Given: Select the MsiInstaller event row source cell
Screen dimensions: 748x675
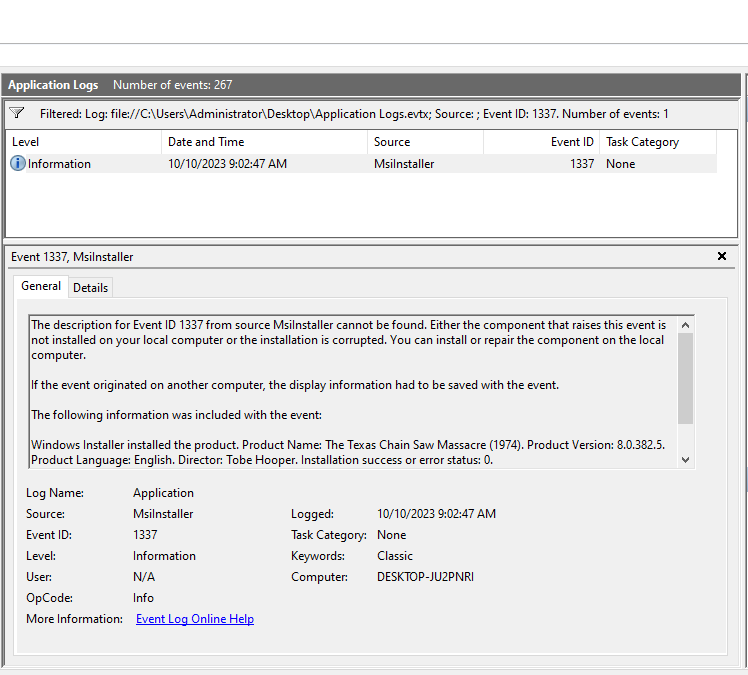Looking at the screenshot, I should point(404,164).
